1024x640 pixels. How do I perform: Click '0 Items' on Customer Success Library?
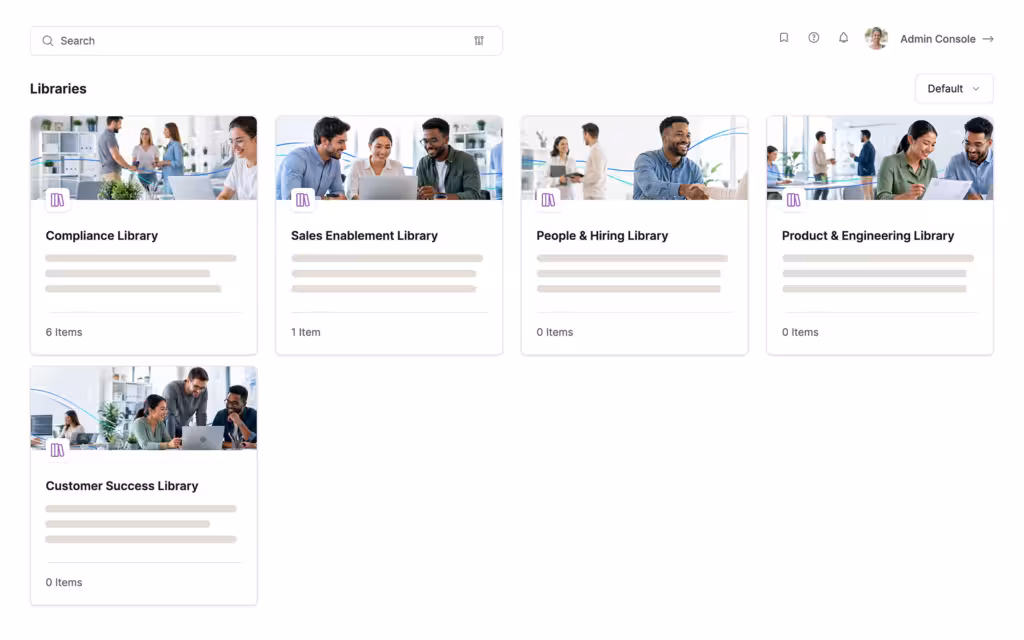[64, 583]
